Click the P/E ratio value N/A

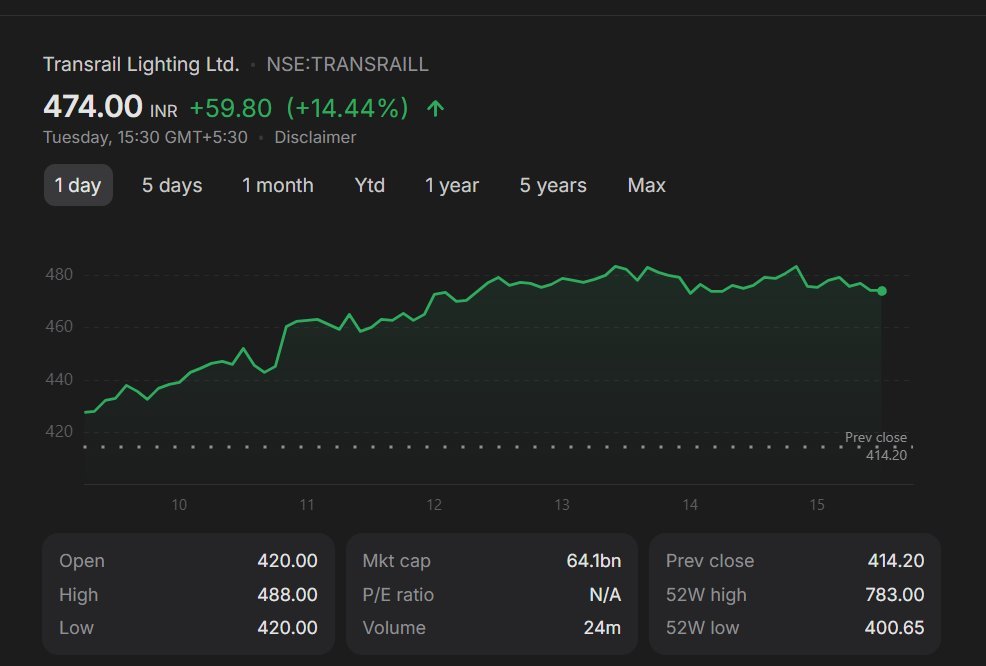pos(605,594)
